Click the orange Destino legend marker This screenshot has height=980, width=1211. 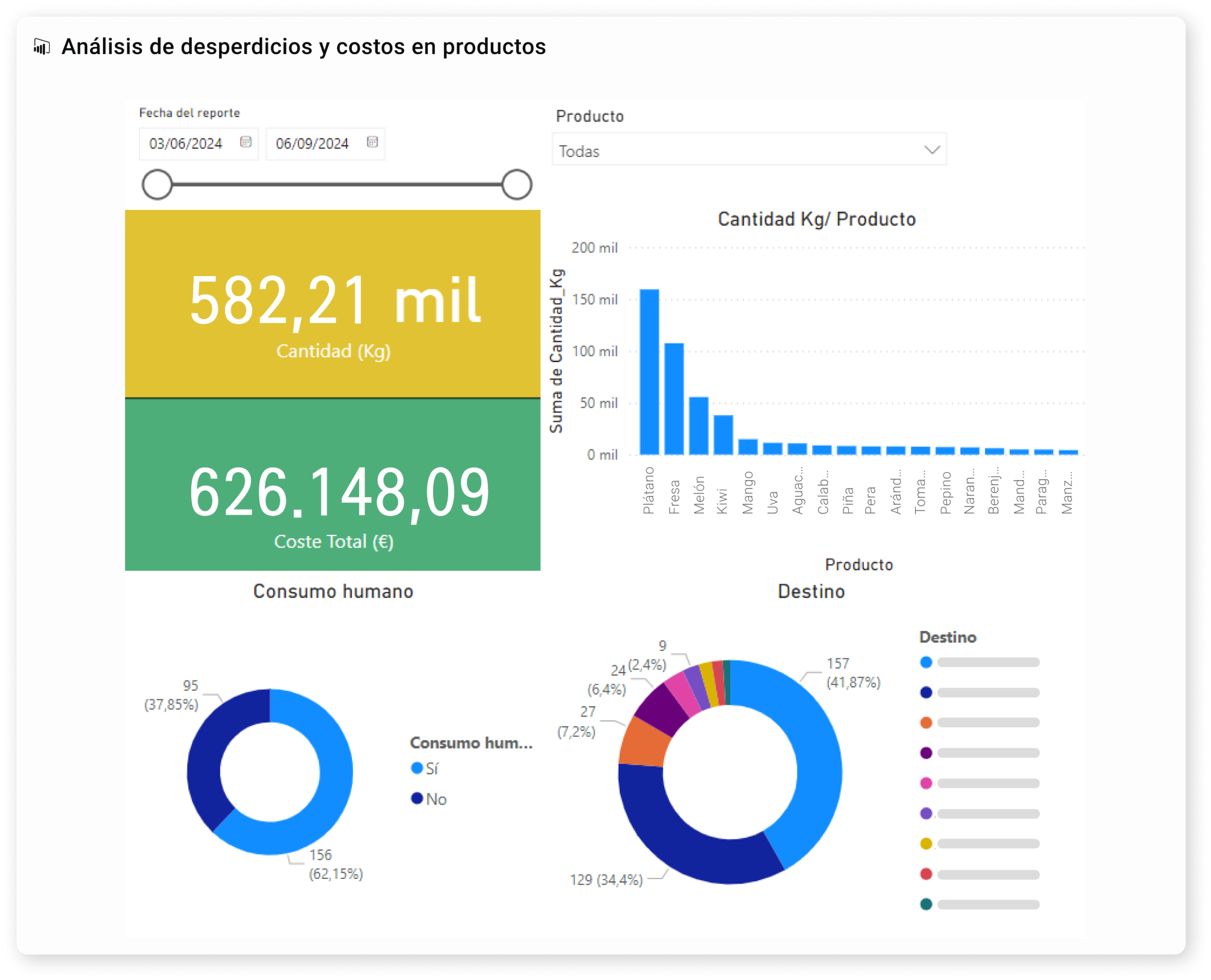click(926, 723)
